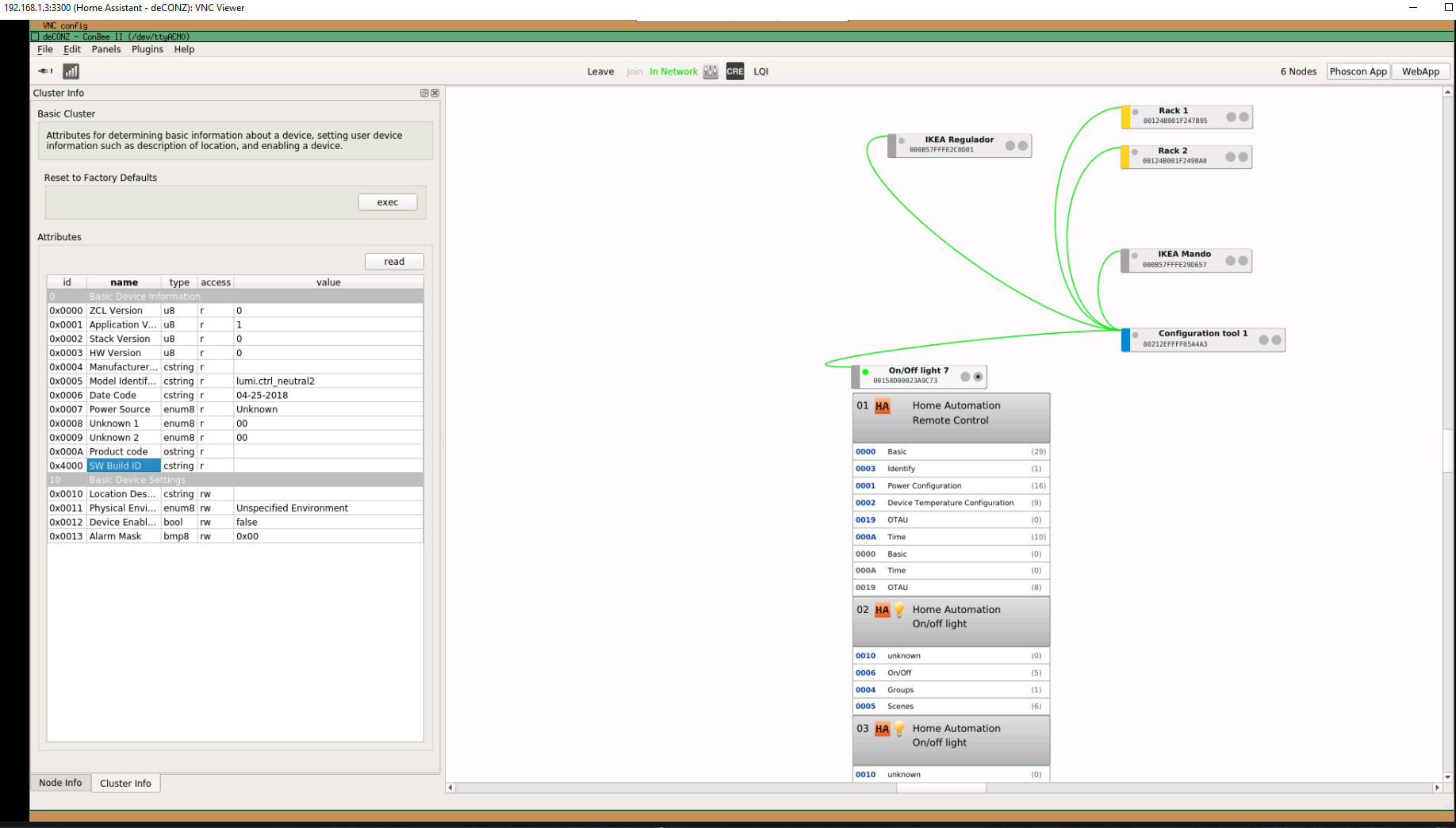The height and width of the screenshot is (828, 1456).
Task: Click the HA icon on endpoint 01 Remote Control
Action: pos(883,406)
